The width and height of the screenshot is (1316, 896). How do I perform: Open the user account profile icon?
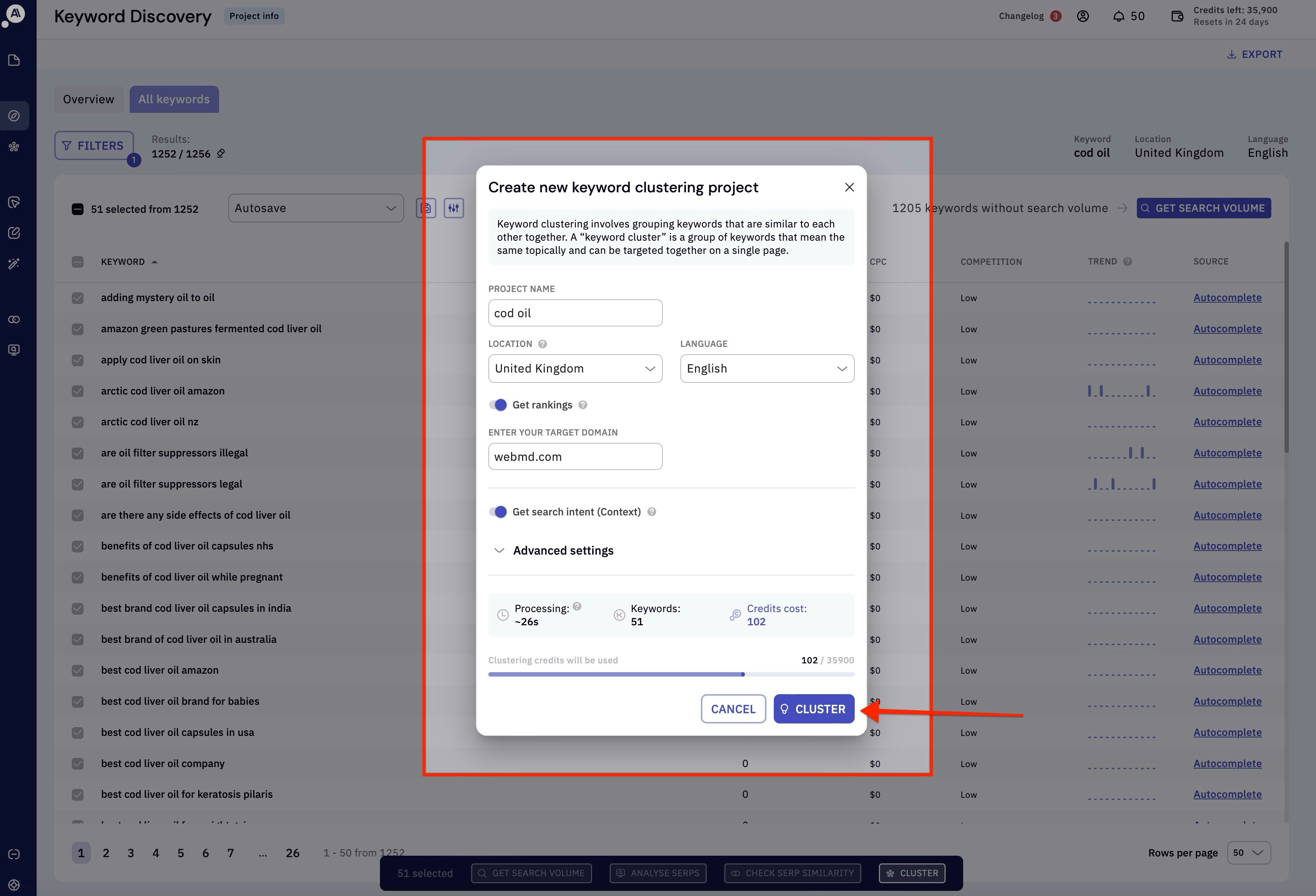click(x=1083, y=16)
